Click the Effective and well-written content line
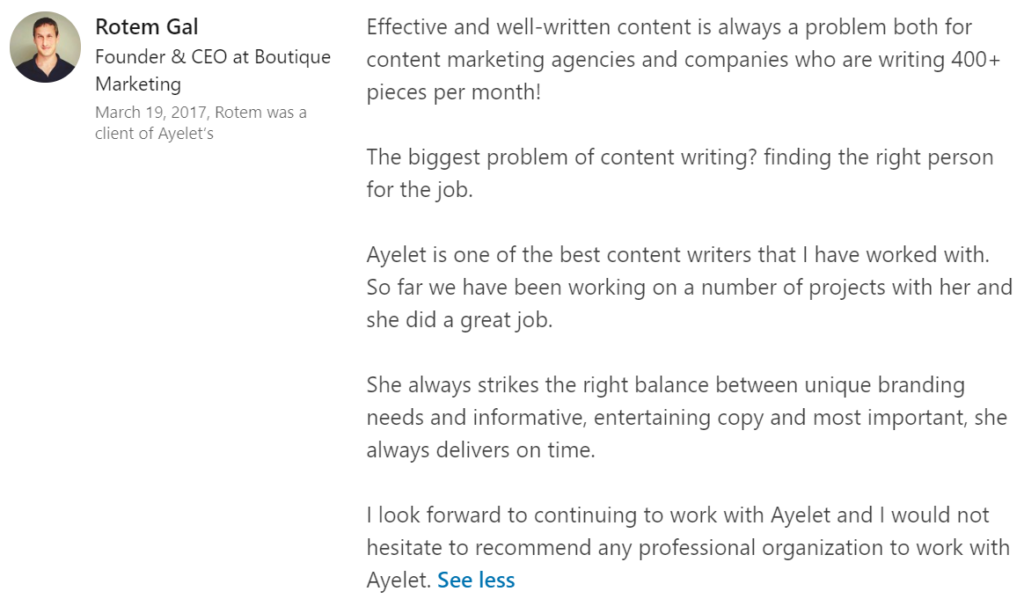This screenshot has height=606, width=1024. tap(669, 27)
